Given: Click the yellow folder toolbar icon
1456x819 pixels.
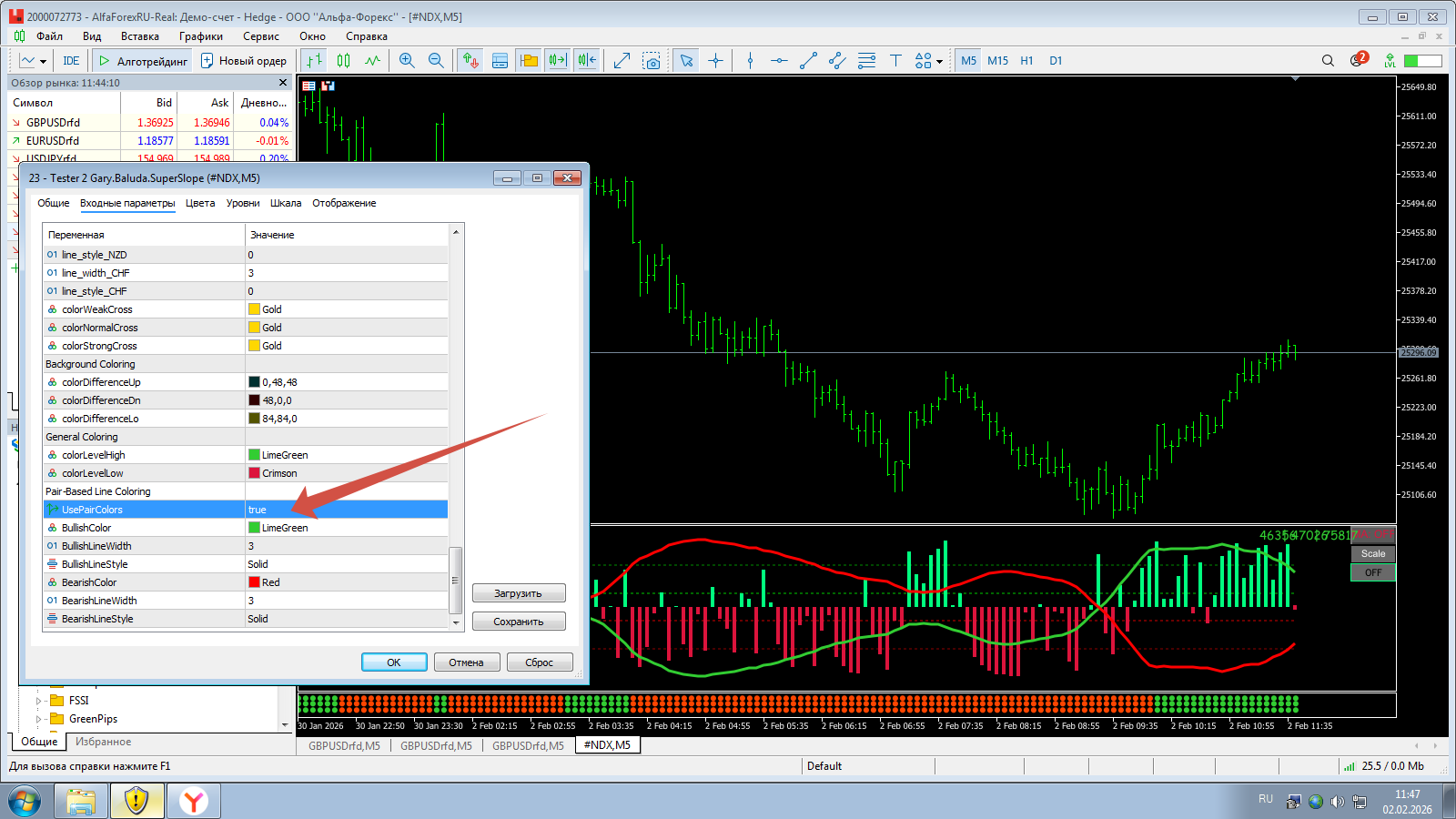Looking at the screenshot, I should coord(529,61).
